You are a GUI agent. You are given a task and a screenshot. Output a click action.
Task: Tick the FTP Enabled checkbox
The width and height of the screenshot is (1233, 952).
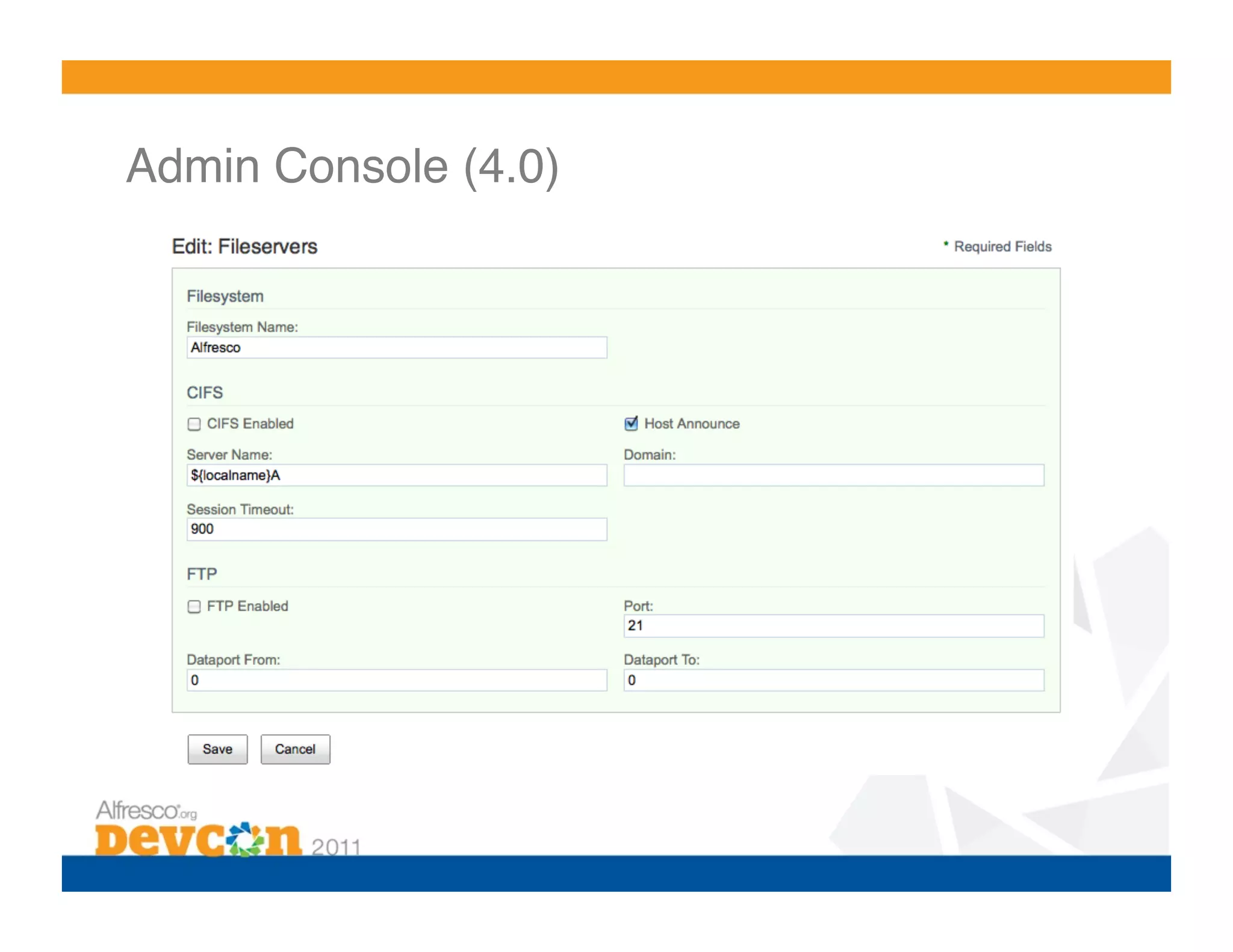[194, 607]
